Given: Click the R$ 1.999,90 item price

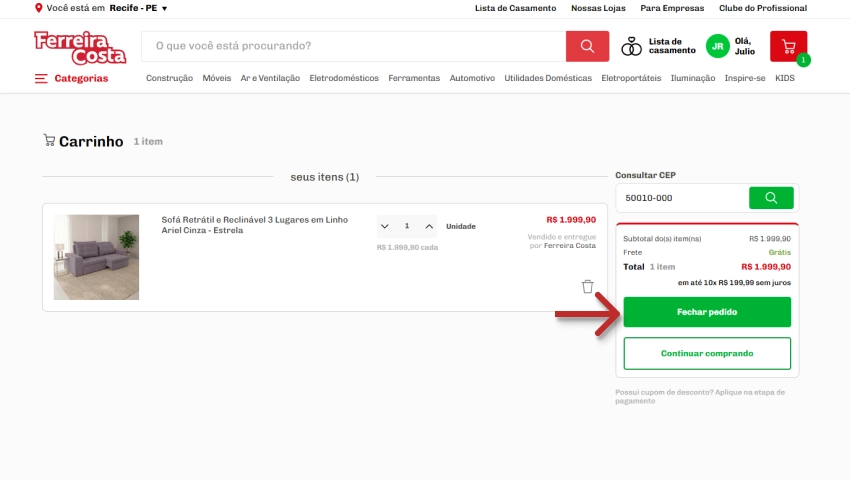Looking at the screenshot, I should coord(571,220).
